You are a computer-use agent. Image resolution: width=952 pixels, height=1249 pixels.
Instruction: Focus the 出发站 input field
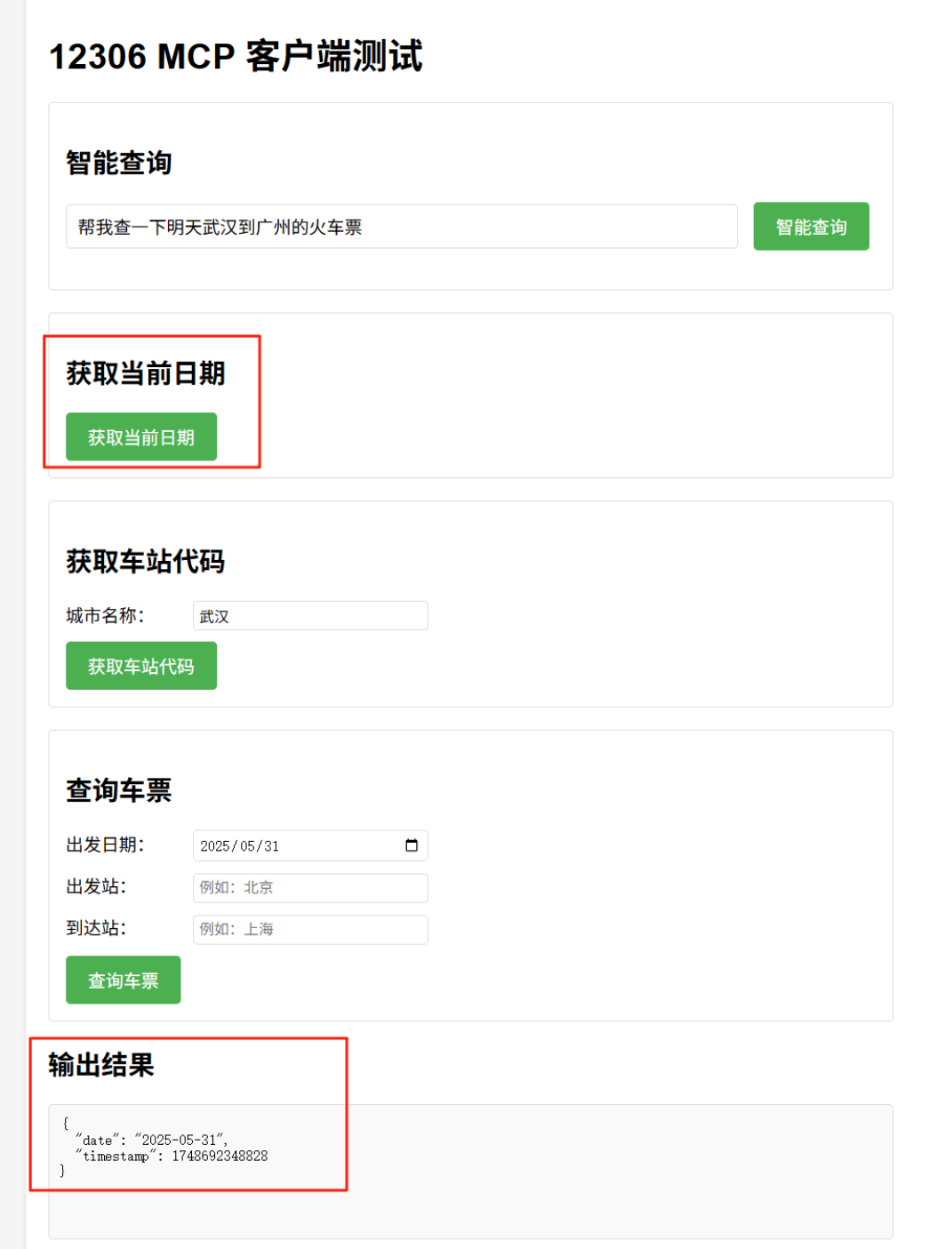[310, 887]
